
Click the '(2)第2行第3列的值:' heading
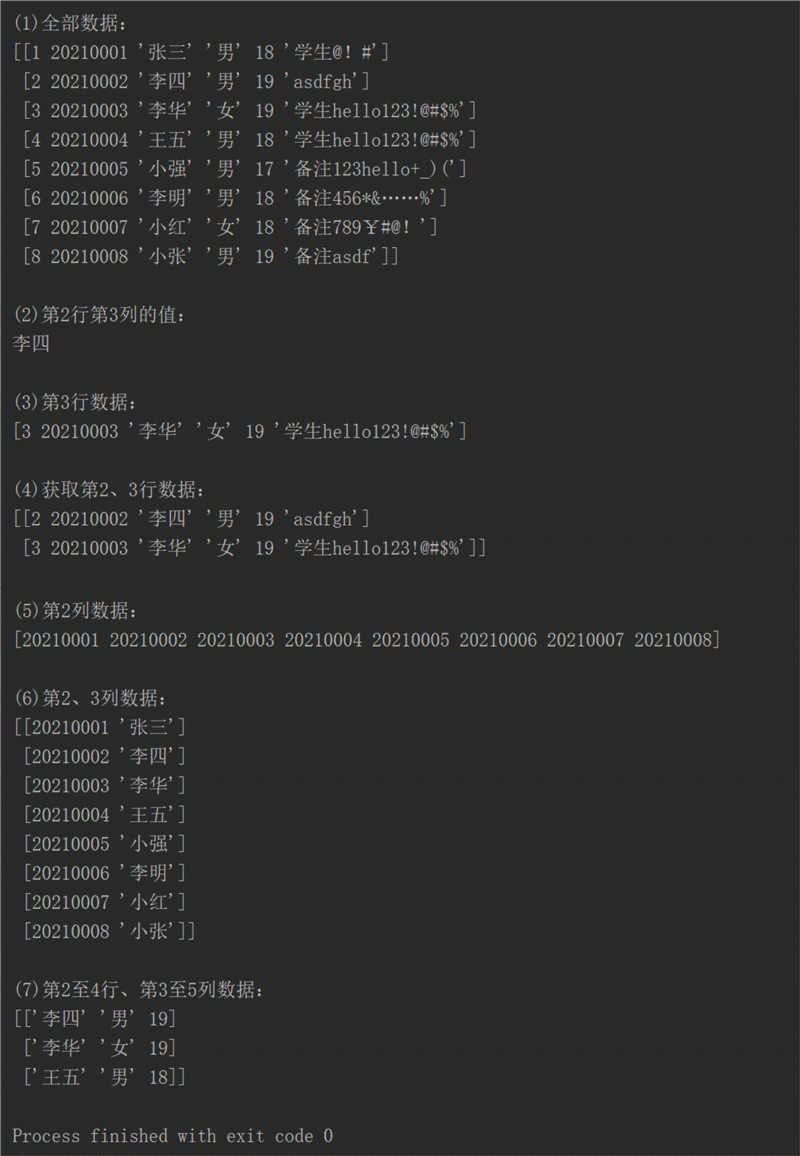(100, 315)
